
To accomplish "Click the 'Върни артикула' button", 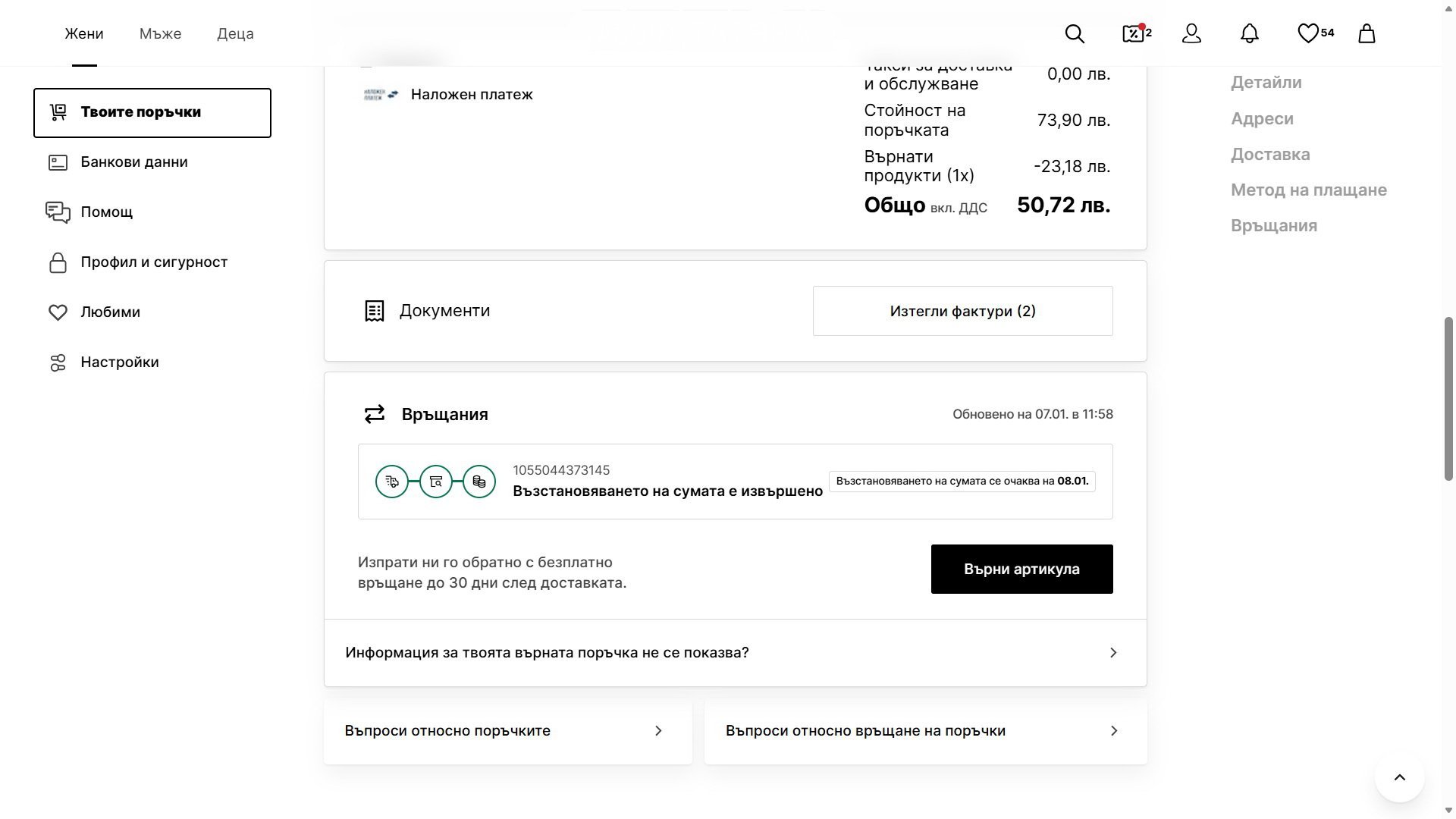I will coord(1021,570).
